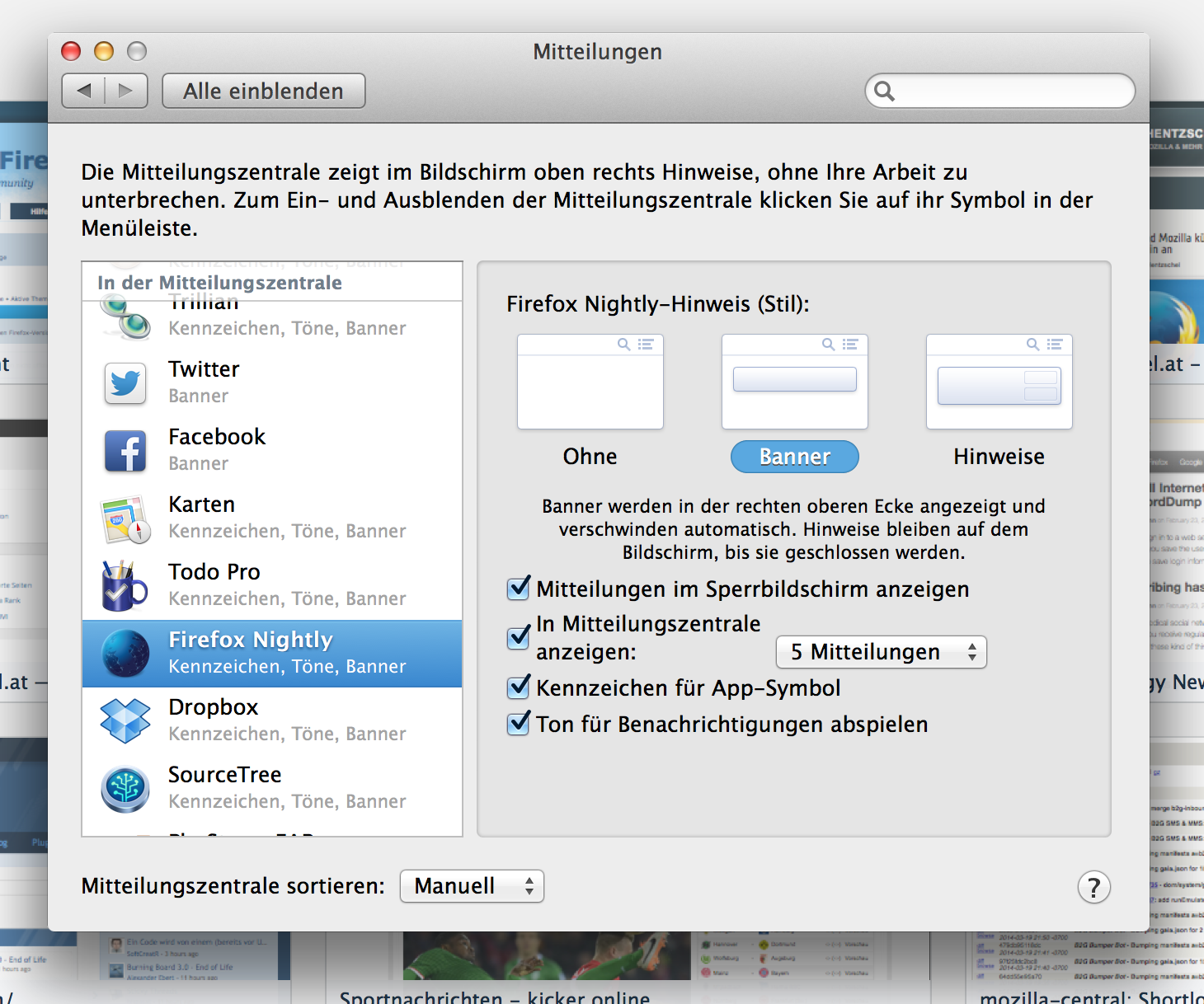Select Dropbox in the app list
The height and width of the screenshot is (1004, 1204).
[272, 721]
